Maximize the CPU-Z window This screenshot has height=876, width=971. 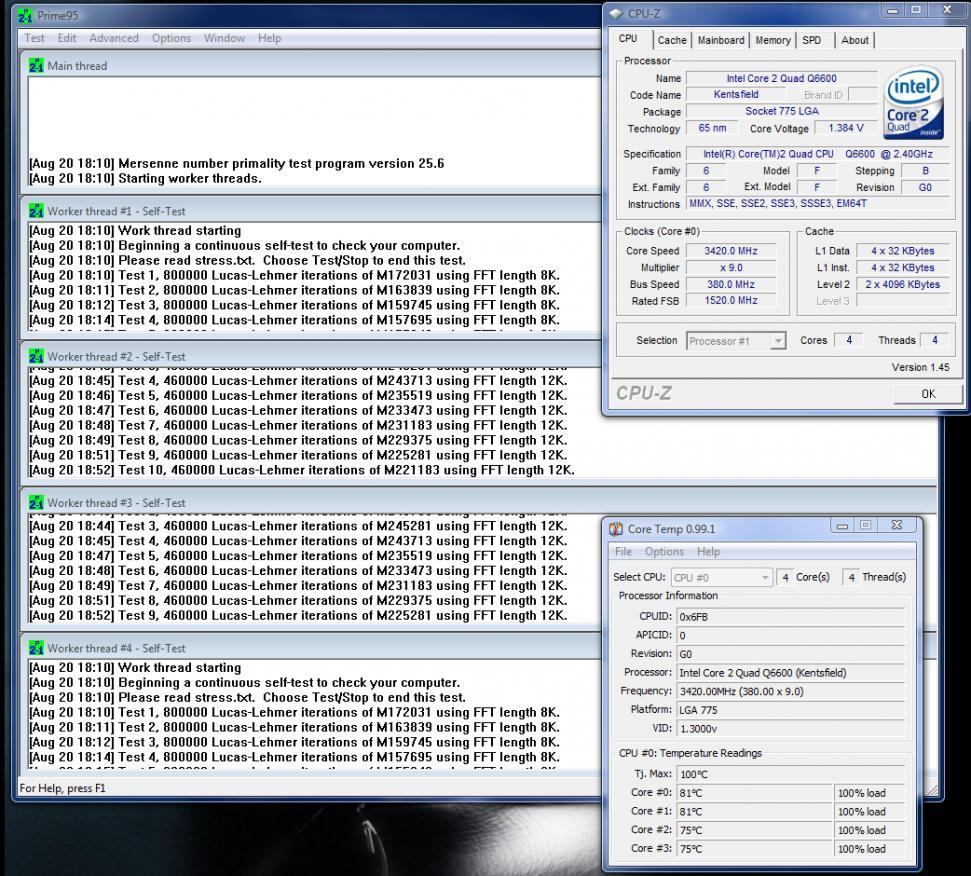(x=916, y=10)
